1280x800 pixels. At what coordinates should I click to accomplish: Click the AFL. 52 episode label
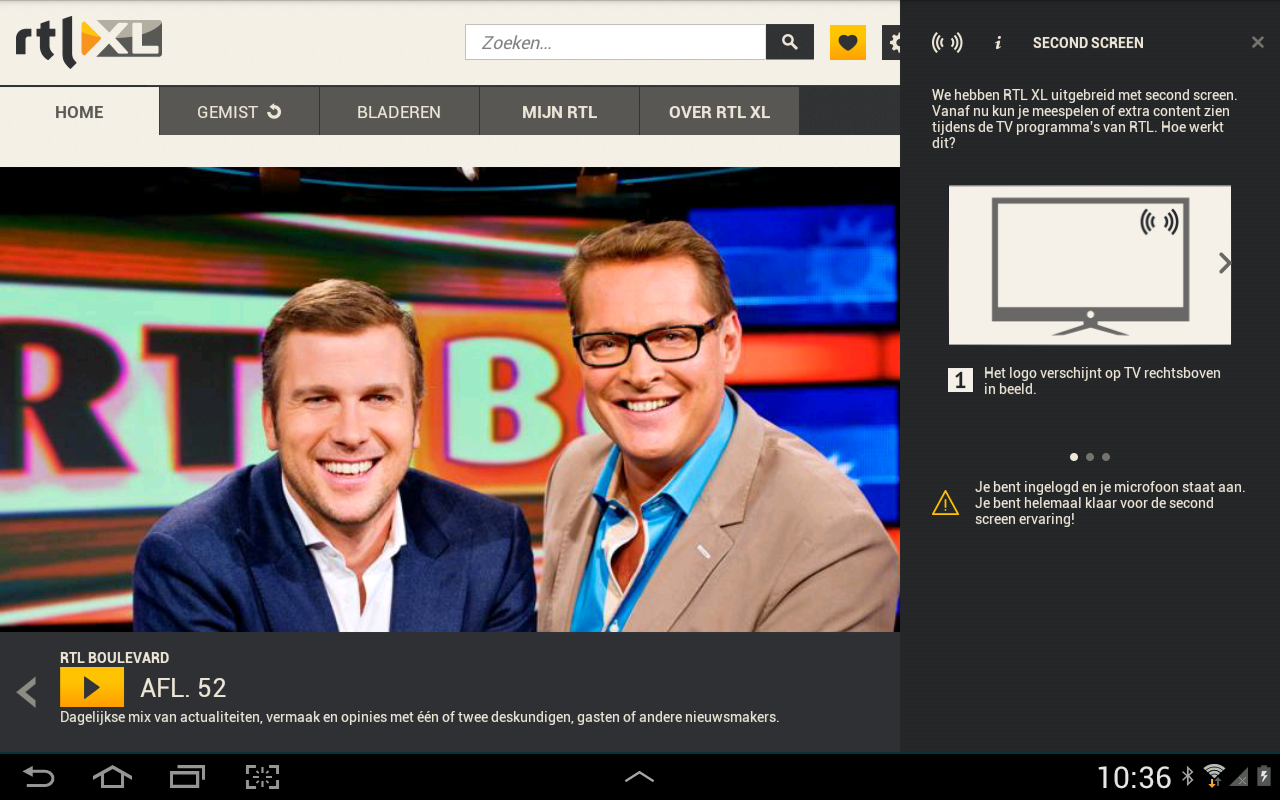183,688
